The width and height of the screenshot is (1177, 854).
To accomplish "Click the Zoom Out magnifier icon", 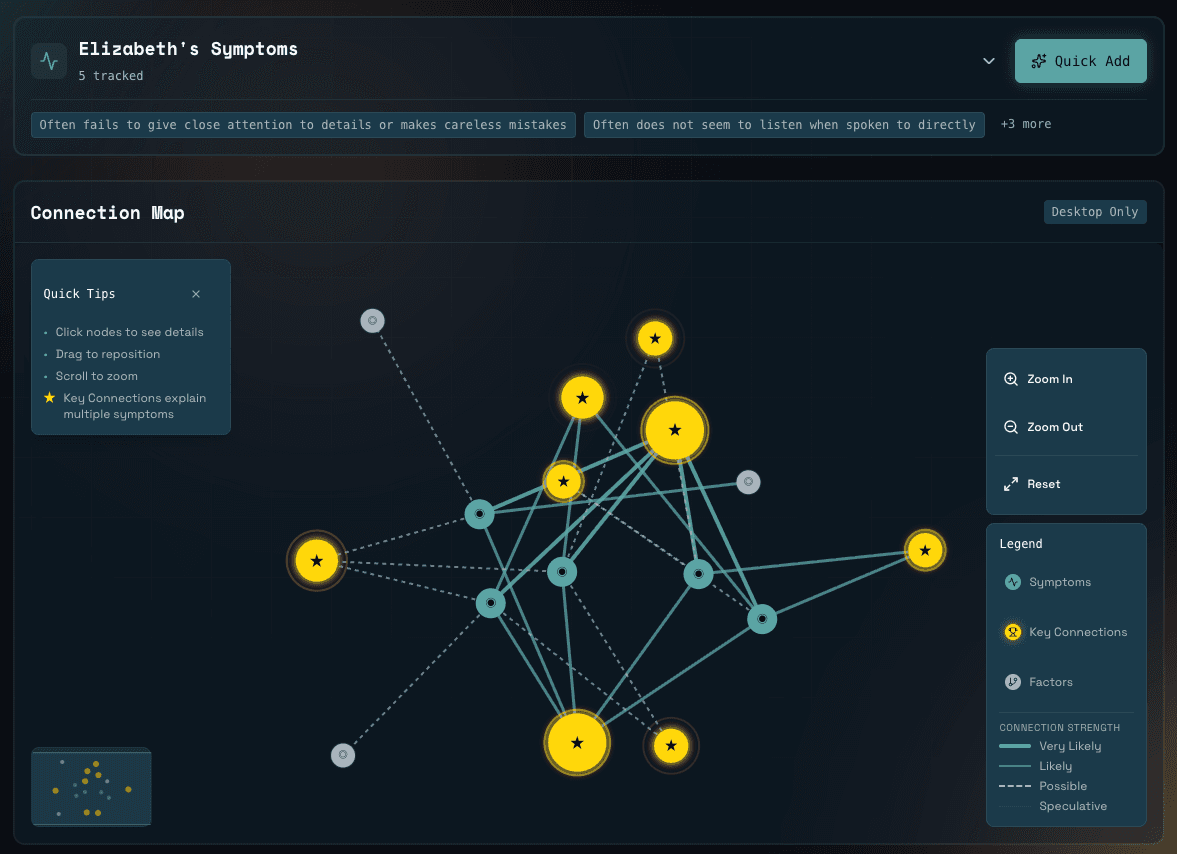I will point(1010,427).
